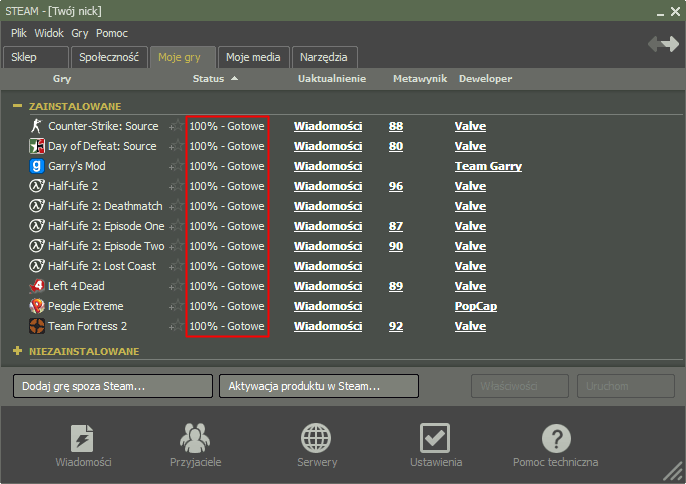The image size is (686, 484).
Task: Click the Half-Life 2: Episode Two icon
Action: [x=37, y=246]
